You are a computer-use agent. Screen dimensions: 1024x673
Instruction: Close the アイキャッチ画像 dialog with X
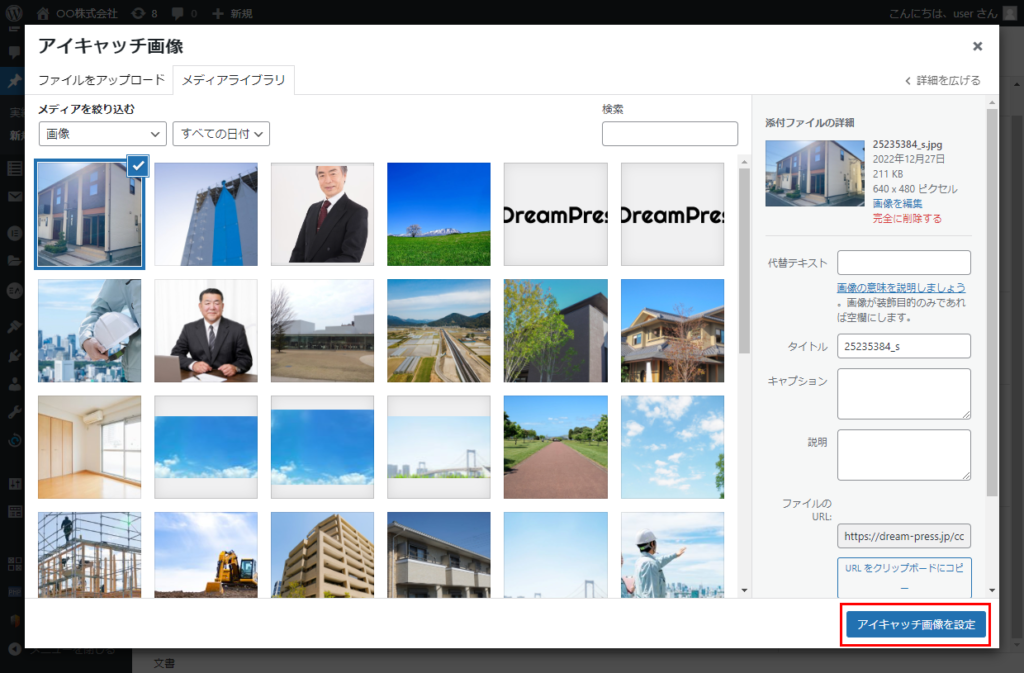tap(977, 46)
